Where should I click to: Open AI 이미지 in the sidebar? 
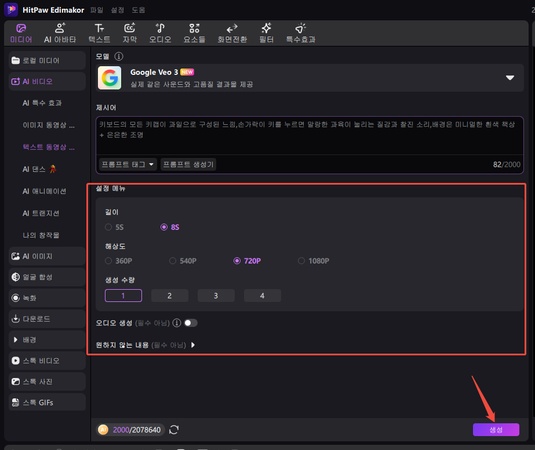[47, 256]
